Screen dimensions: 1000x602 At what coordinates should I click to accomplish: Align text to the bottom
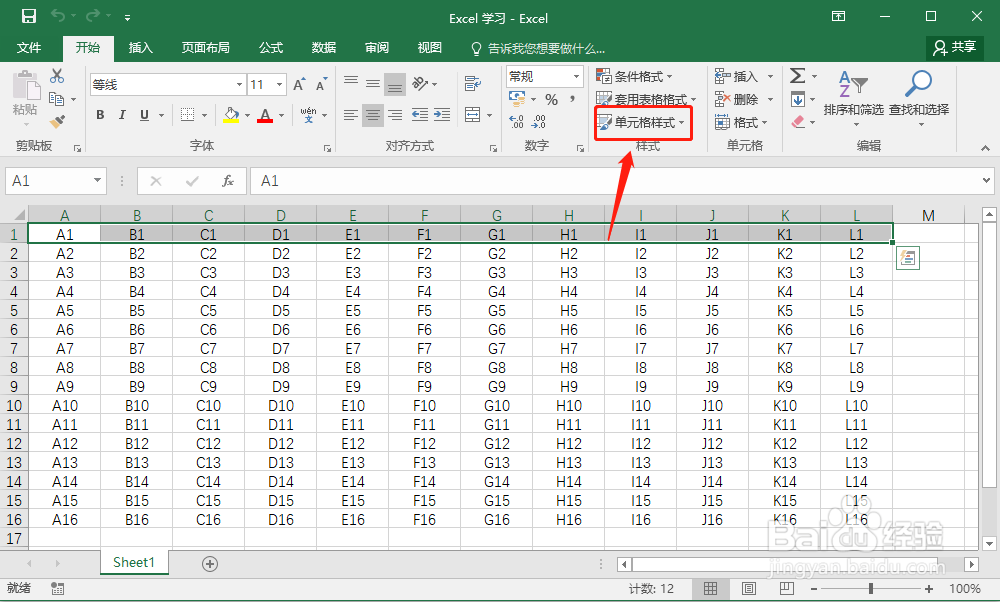point(395,84)
